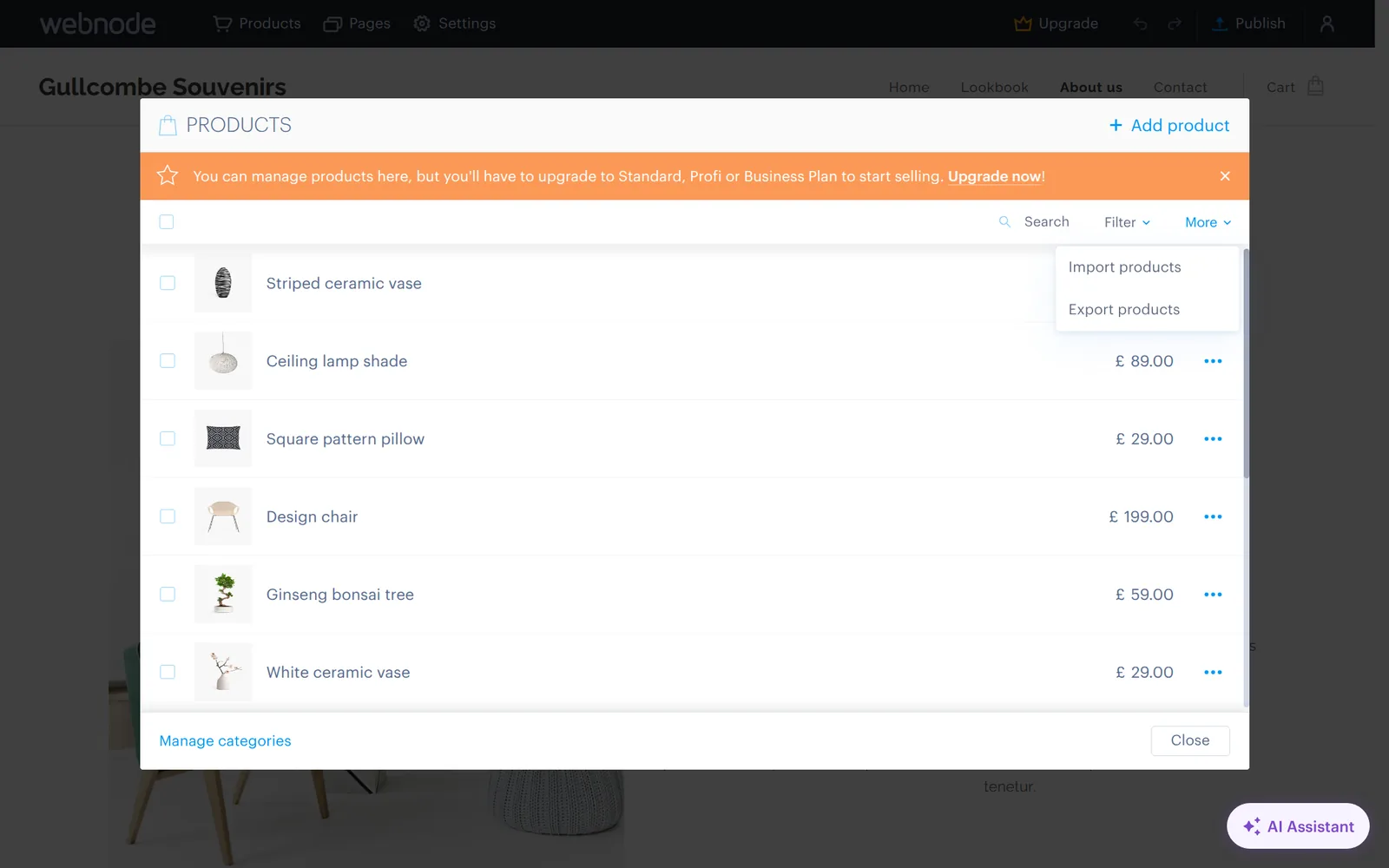Open options menu for Ginseng bonsai tree
1389x868 pixels.
point(1213,595)
